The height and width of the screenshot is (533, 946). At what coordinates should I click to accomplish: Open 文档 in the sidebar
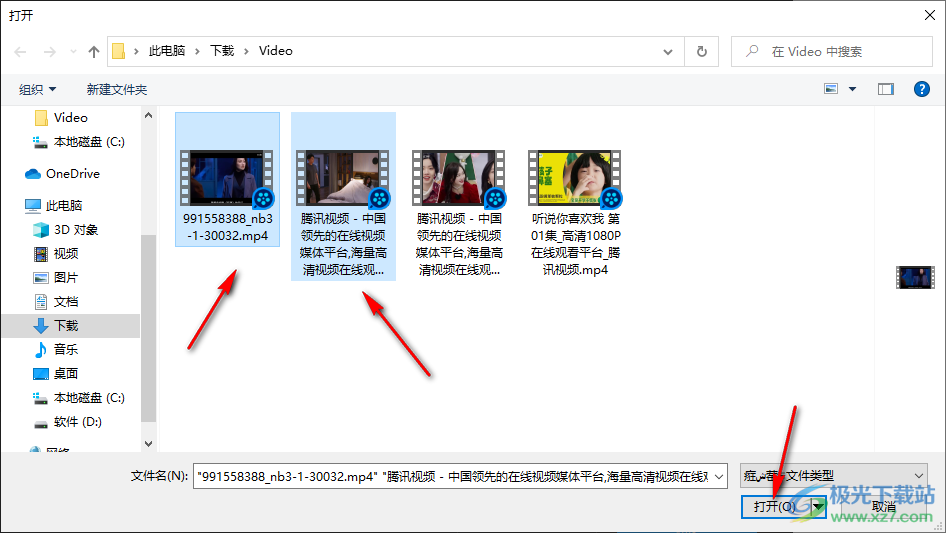(56, 302)
